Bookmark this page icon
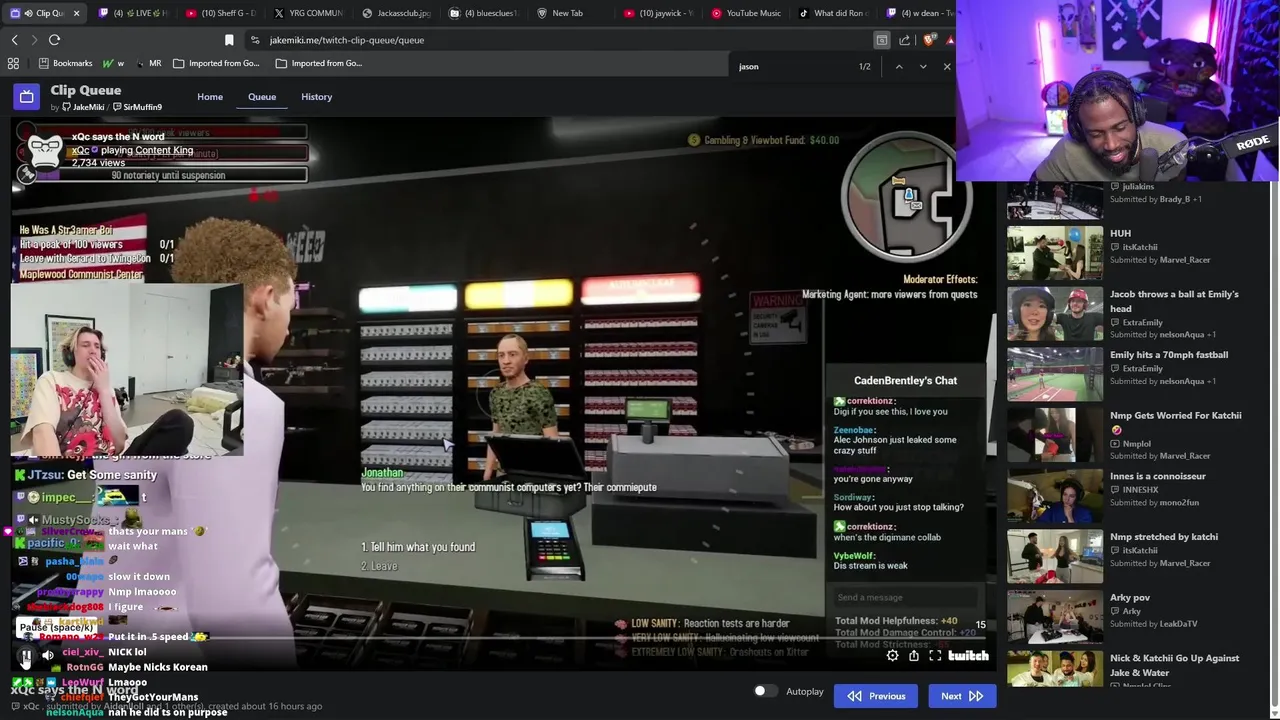 pyautogui.click(x=229, y=40)
